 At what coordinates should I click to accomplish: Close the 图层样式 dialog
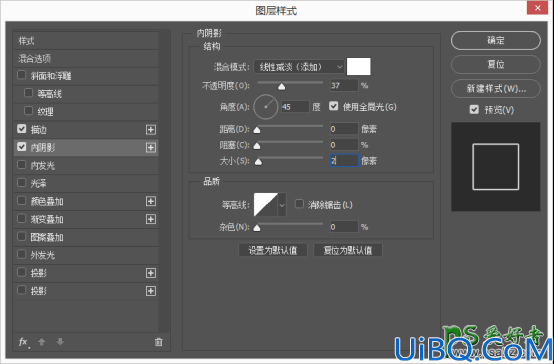(x=537, y=8)
